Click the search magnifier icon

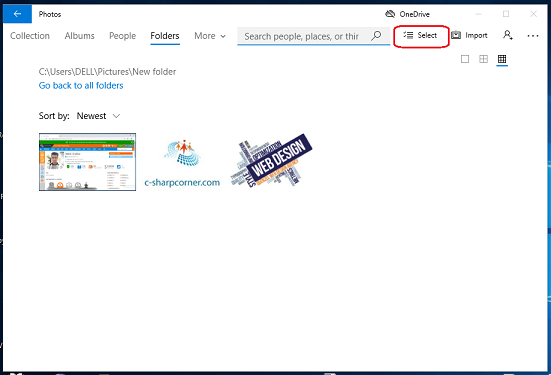click(x=376, y=35)
